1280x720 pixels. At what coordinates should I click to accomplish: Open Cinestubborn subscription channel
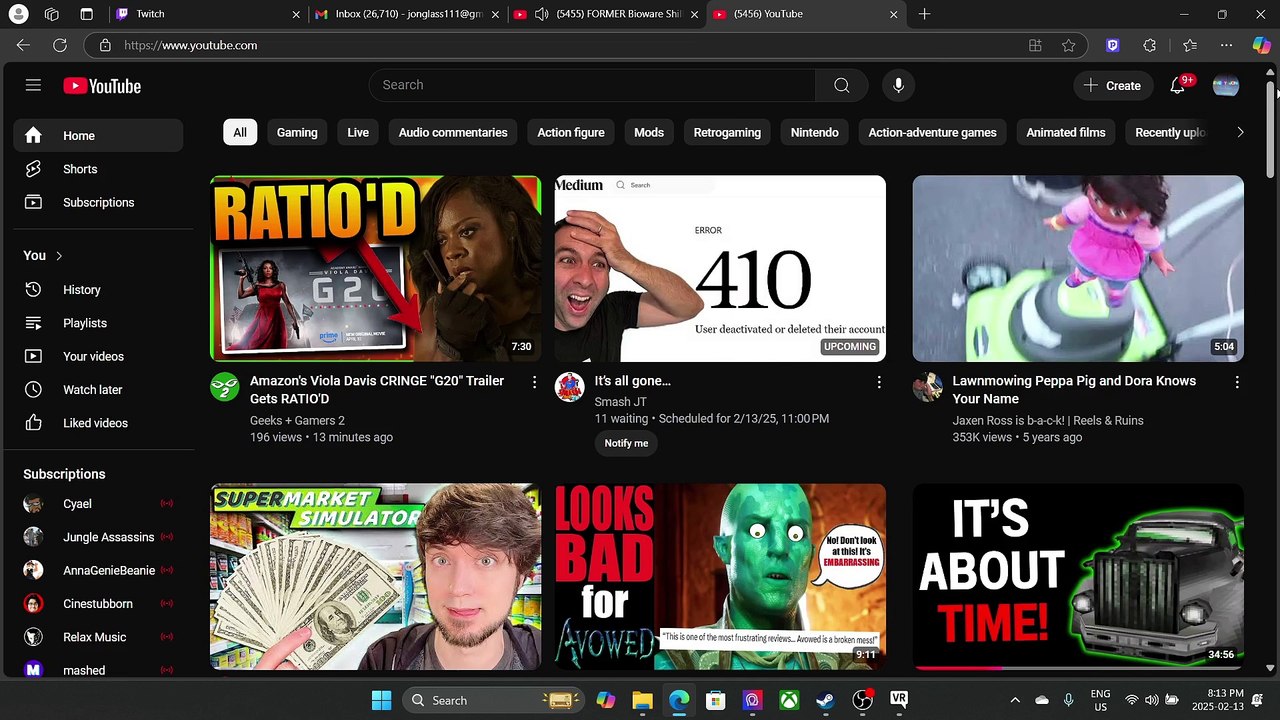98,604
